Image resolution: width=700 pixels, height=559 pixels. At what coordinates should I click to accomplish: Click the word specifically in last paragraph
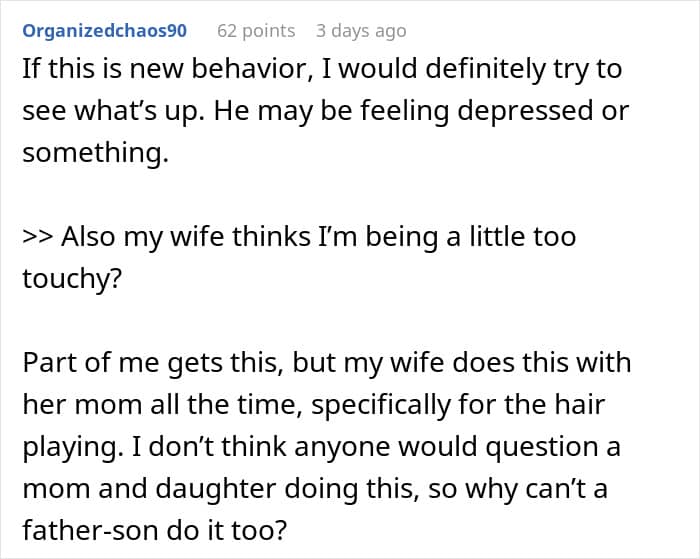coord(381,405)
